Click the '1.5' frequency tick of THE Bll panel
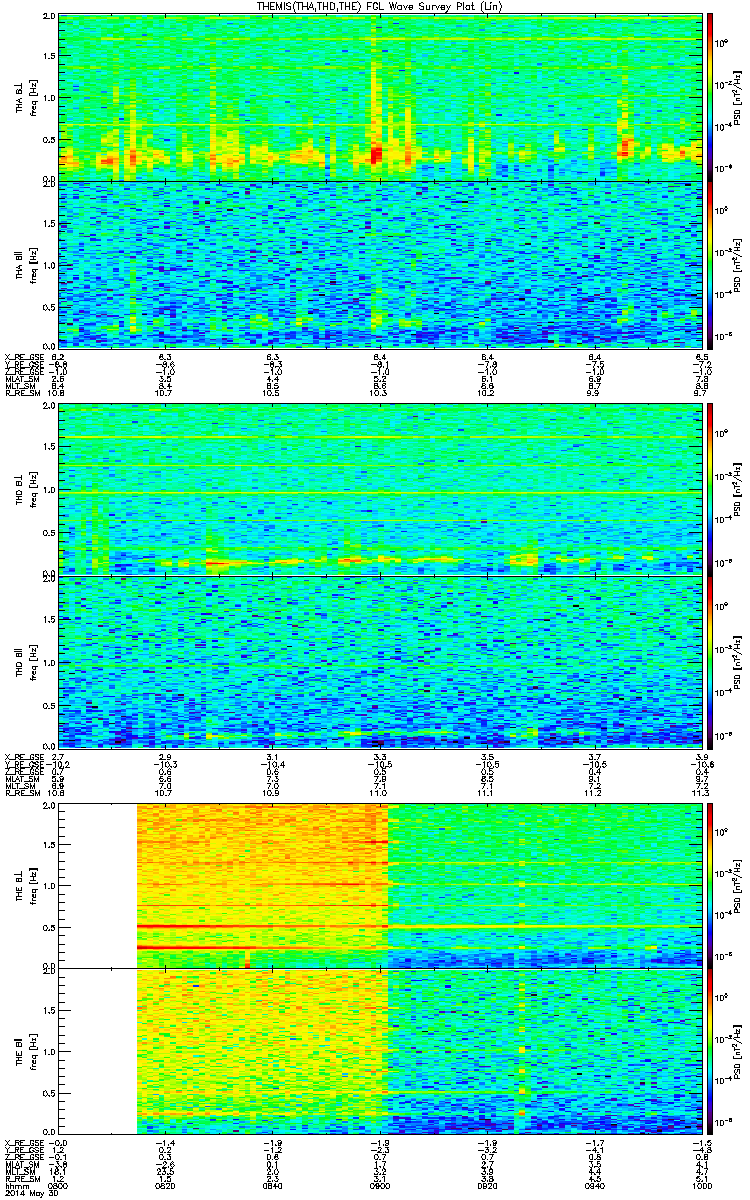This screenshot has width=750, height=1200. click(x=49, y=1011)
